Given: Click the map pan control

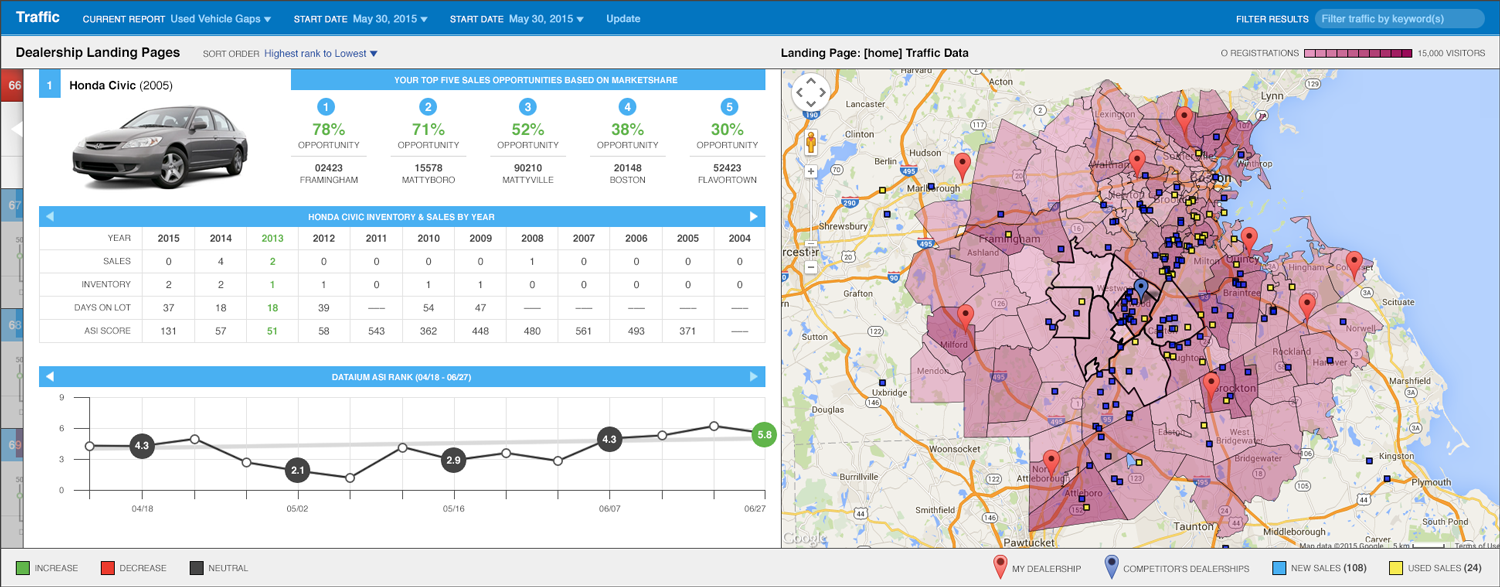Looking at the screenshot, I should pos(810,92).
